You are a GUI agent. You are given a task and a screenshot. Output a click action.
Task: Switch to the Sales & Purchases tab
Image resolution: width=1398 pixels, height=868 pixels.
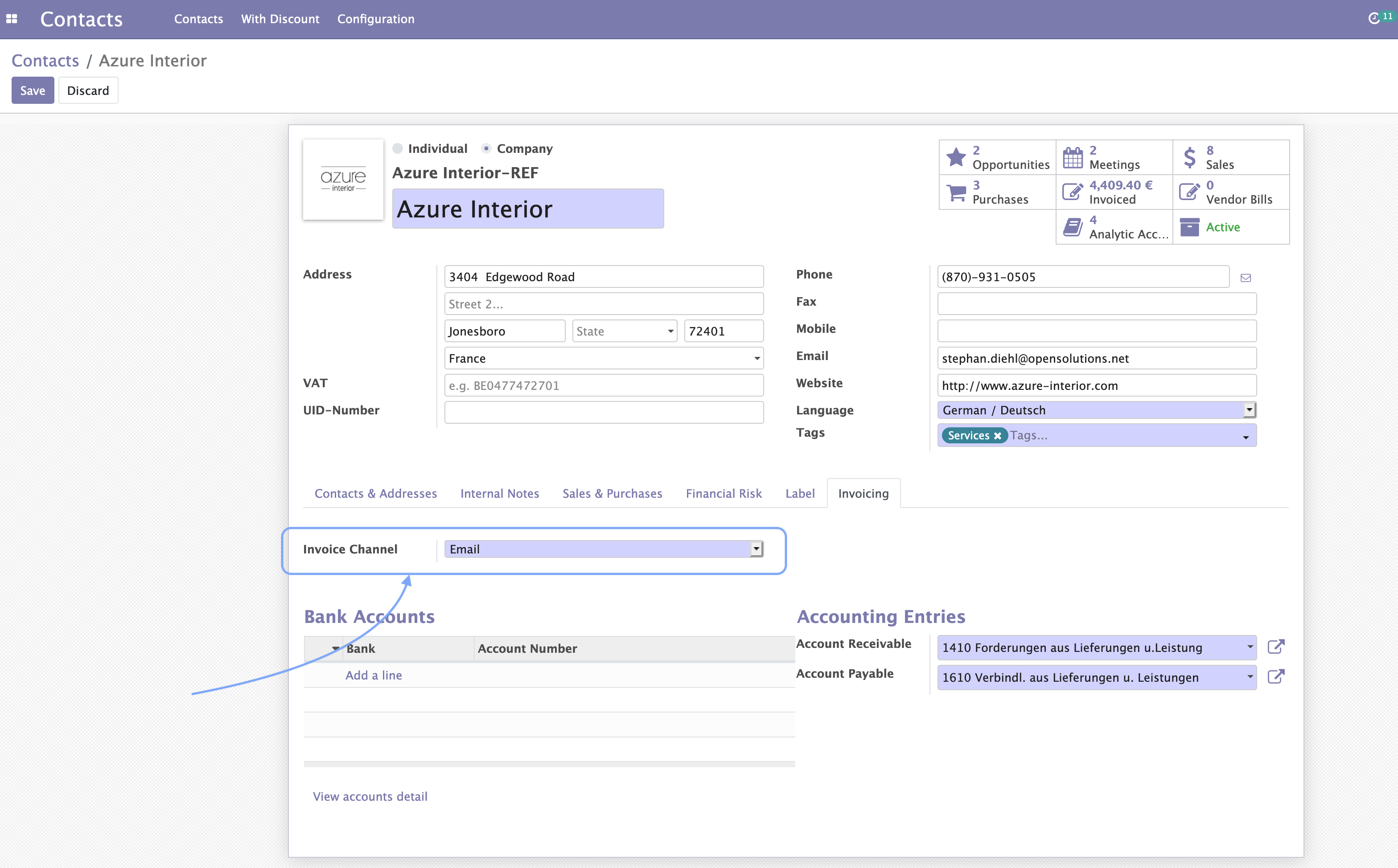coord(612,494)
